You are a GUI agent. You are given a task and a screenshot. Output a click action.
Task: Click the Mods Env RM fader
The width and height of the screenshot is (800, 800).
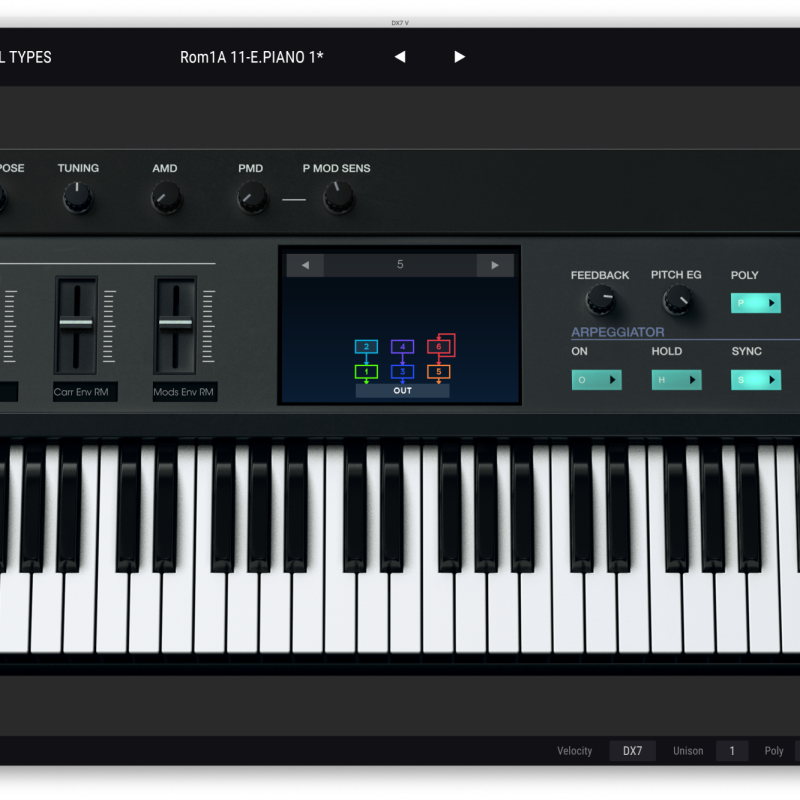(x=176, y=323)
